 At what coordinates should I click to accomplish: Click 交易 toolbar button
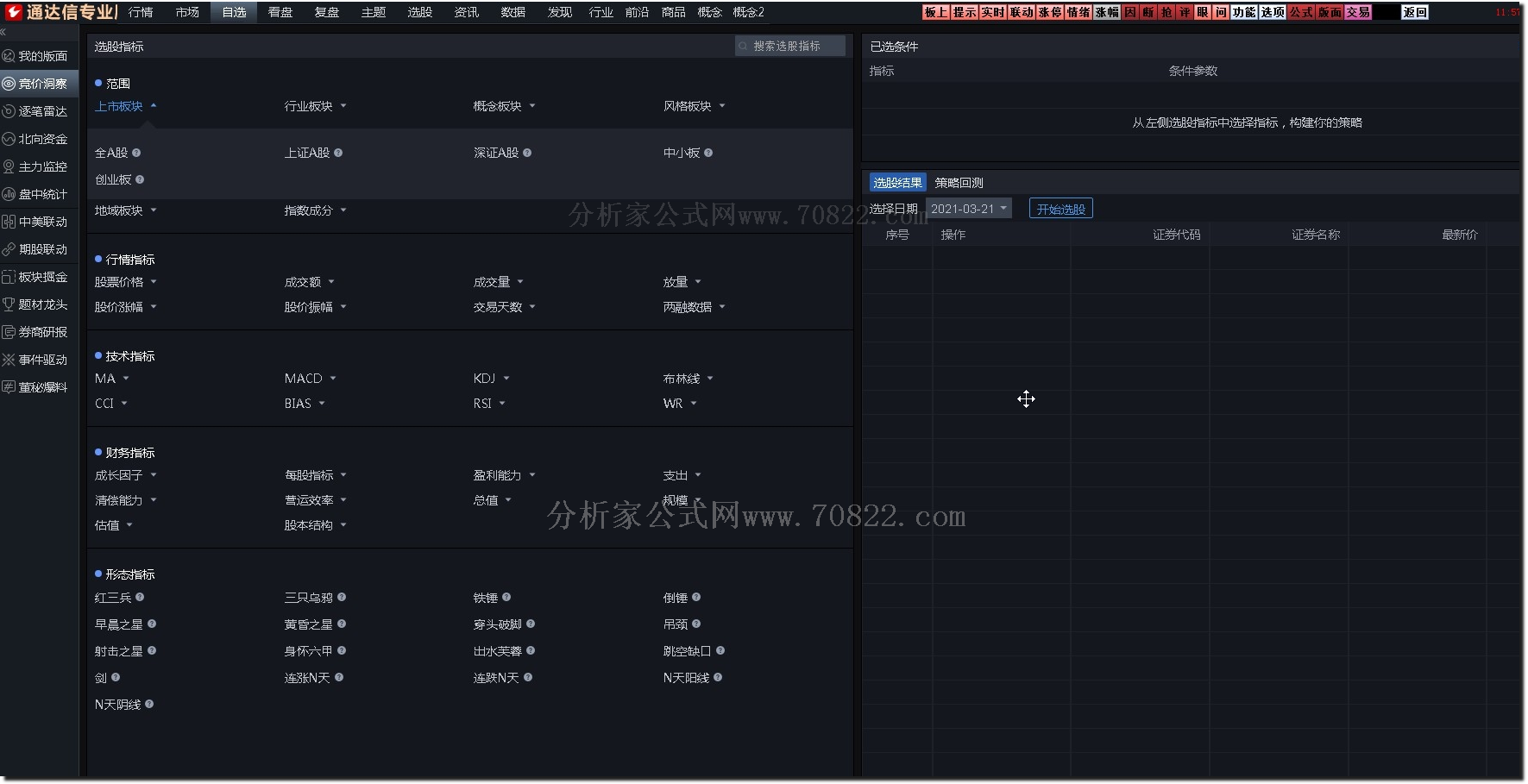pos(1358,12)
